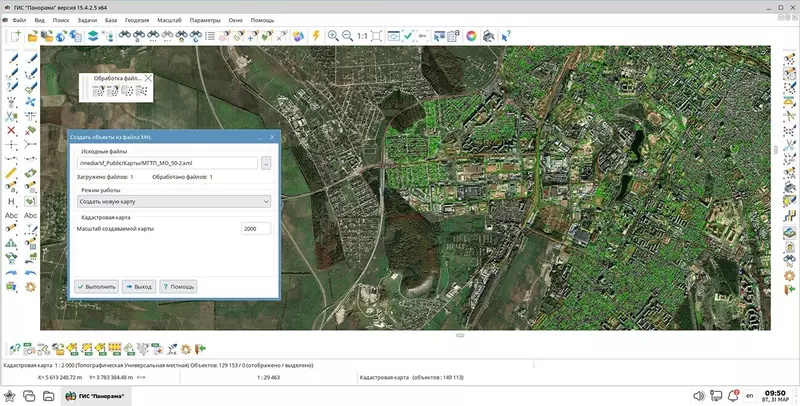Open Помощь in the XML dialog
800x406 pixels.
[178, 286]
